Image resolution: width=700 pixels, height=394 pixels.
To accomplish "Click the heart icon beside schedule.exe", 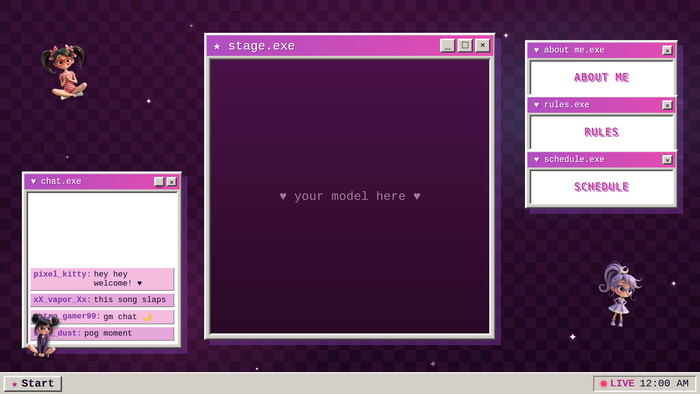I will click(537, 159).
